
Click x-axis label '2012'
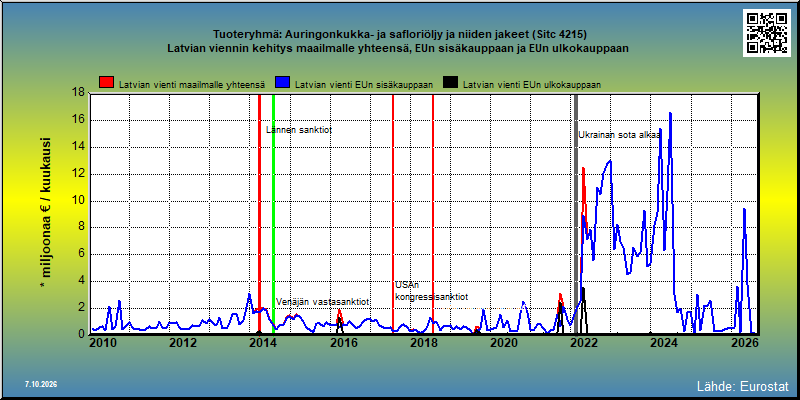coord(183,343)
